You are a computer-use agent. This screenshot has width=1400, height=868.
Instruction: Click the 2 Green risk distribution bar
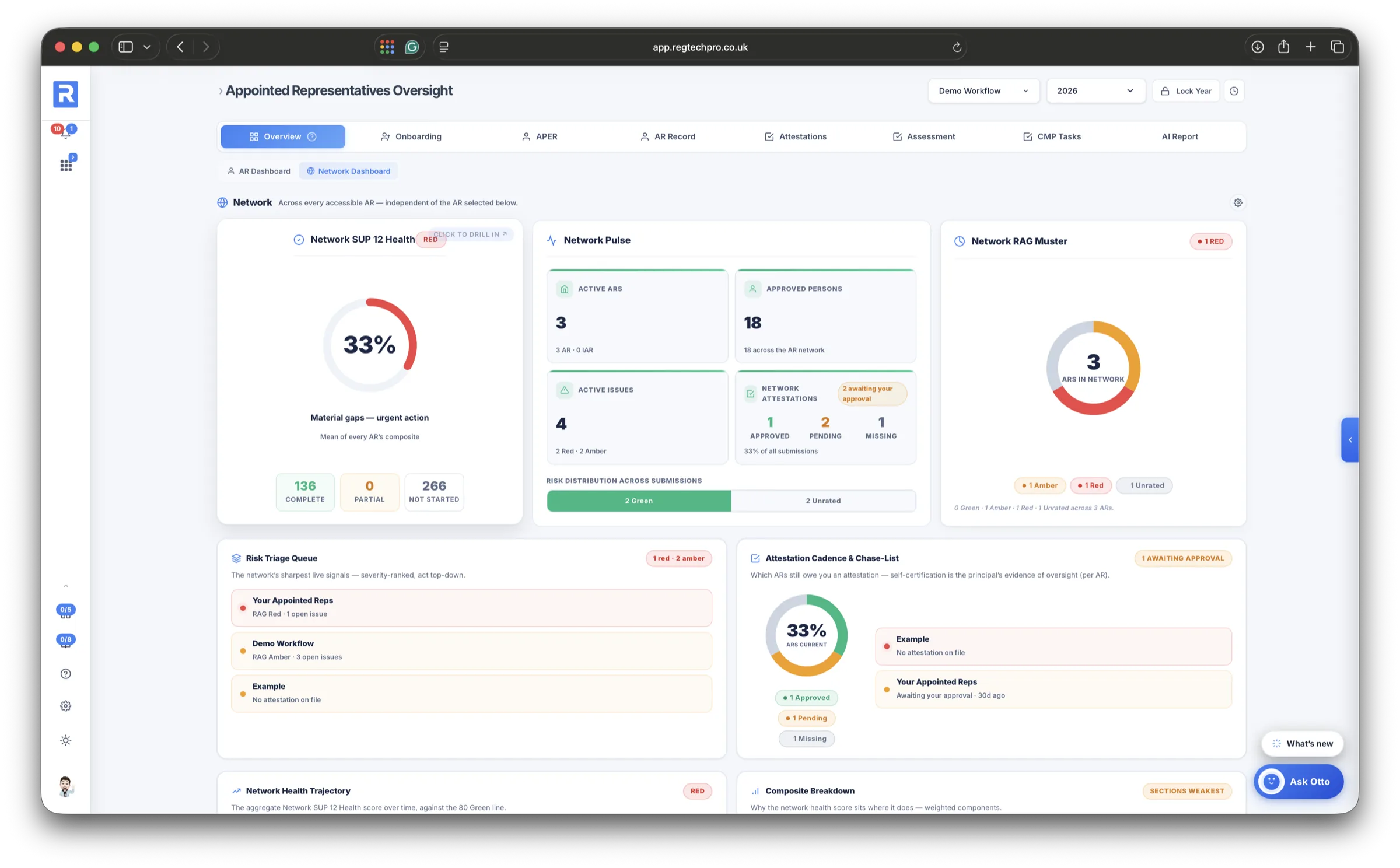(639, 501)
